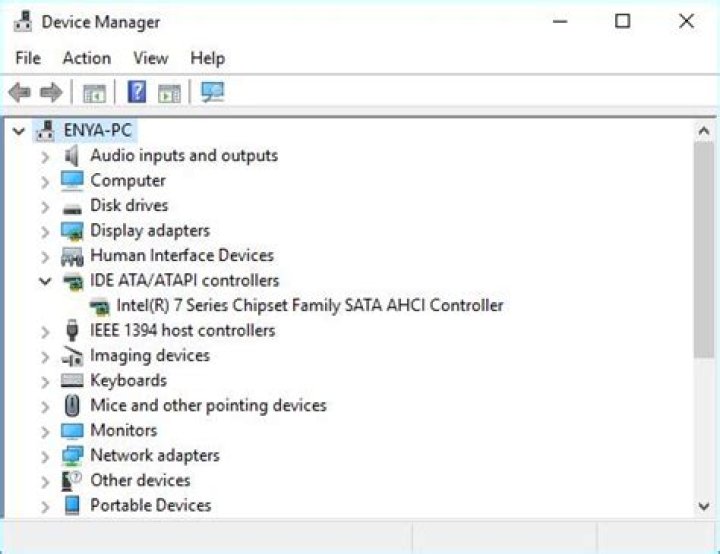Image resolution: width=720 pixels, height=554 pixels.
Task: Open the View menu
Action: [150, 58]
